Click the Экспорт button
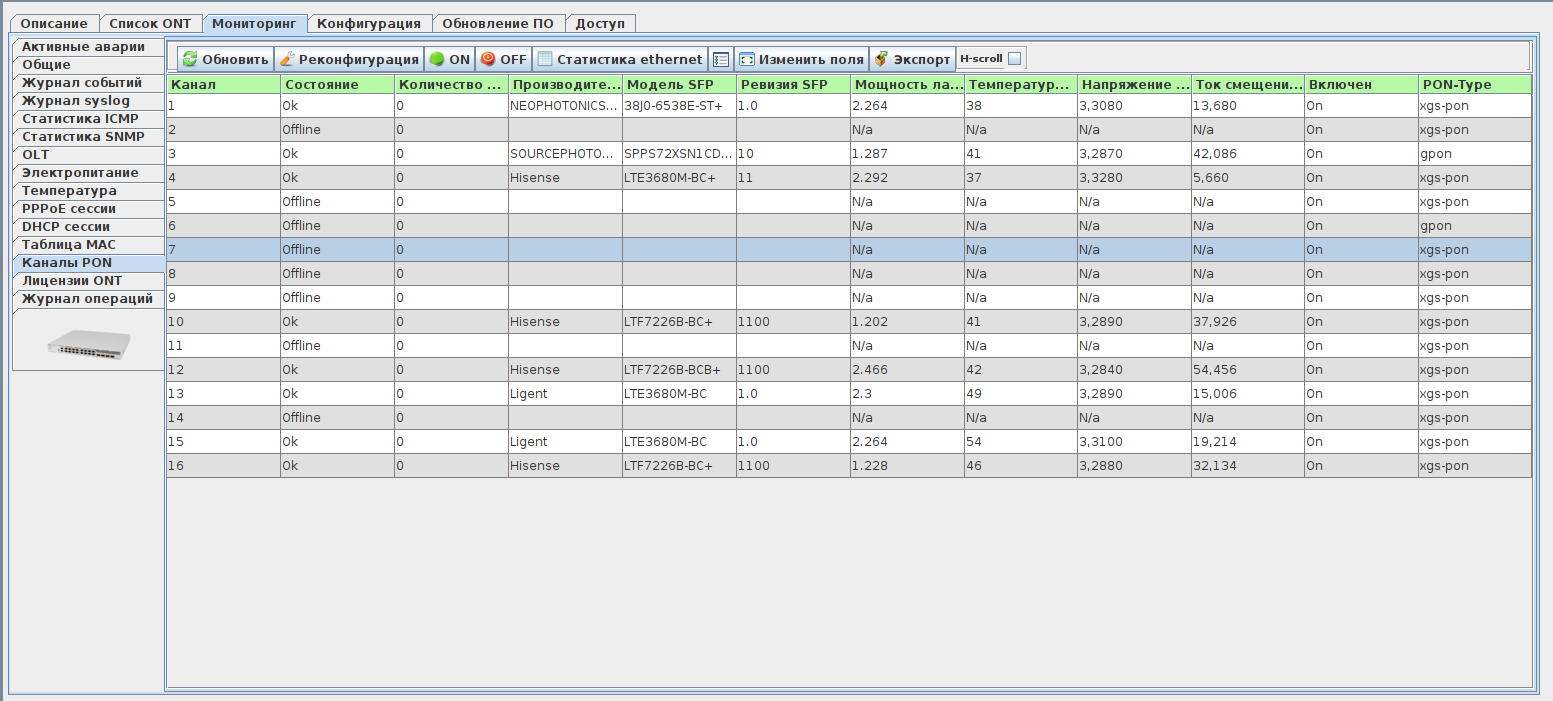This screenshot has height=701, width=1553. click(x=911, y=59)
